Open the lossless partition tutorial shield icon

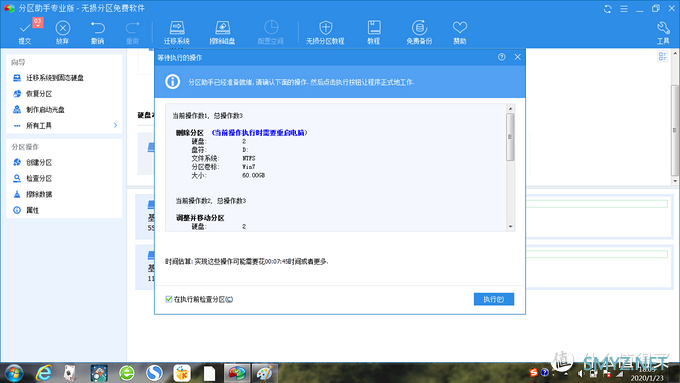click(x=325, y=28)
